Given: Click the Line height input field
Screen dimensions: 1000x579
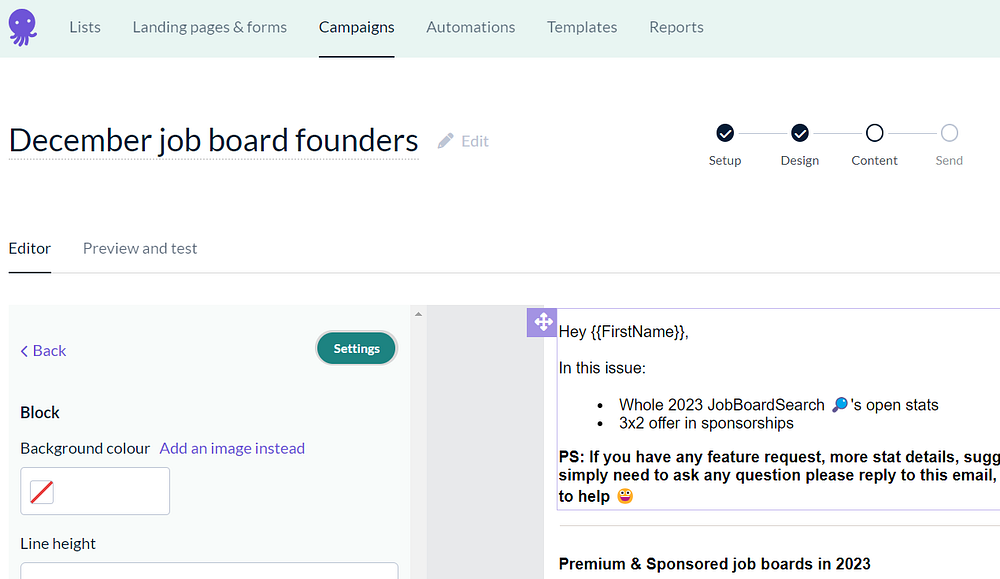Looking at the screenshot, I should tap(209, 571).
